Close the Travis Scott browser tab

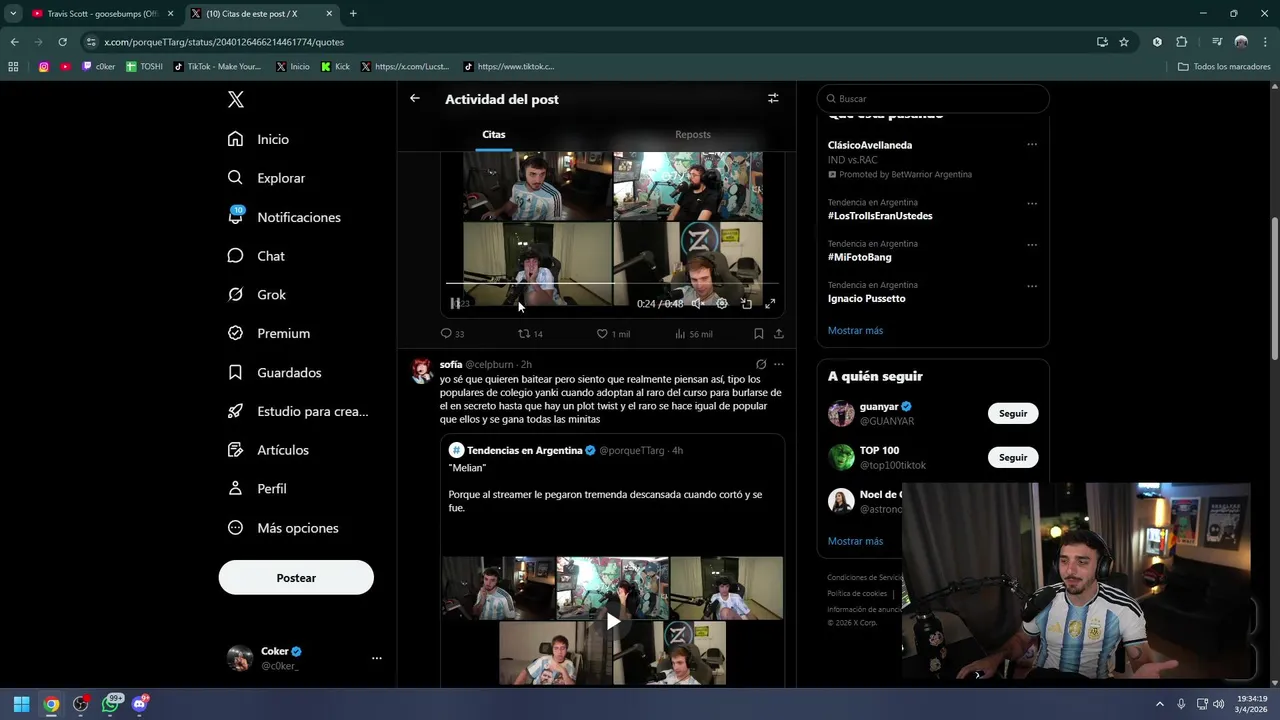170,14
